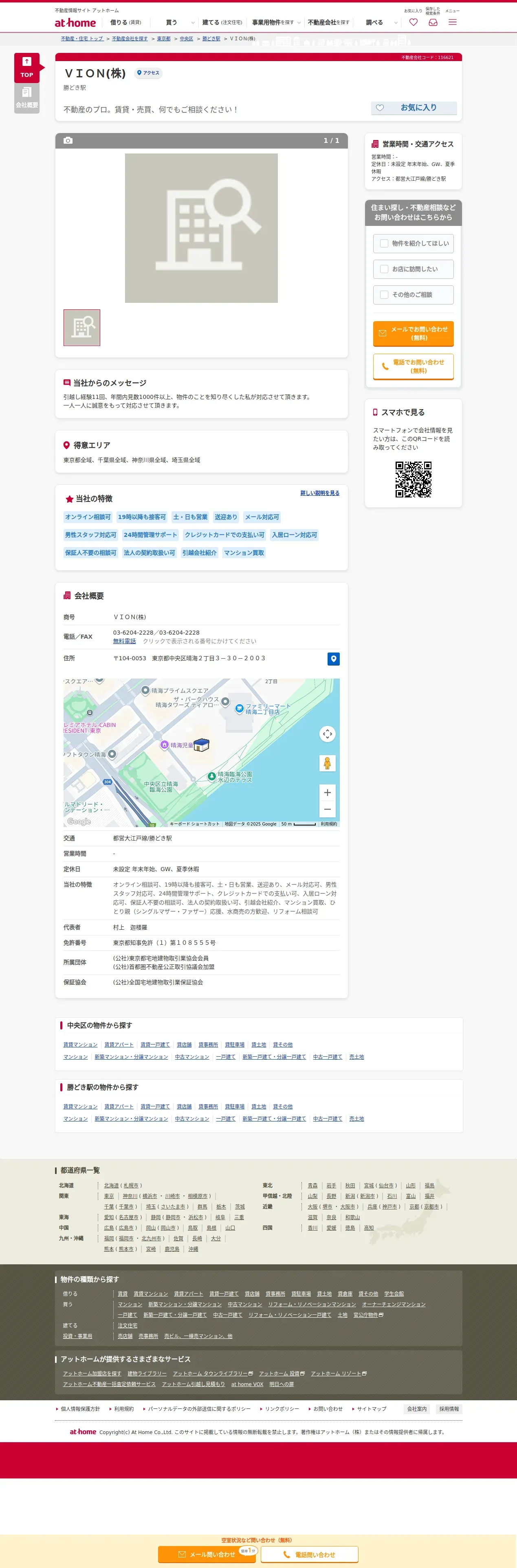Select the Street View pegman icon
This screenshot has width=517, height=1568.
click(328, 763)
